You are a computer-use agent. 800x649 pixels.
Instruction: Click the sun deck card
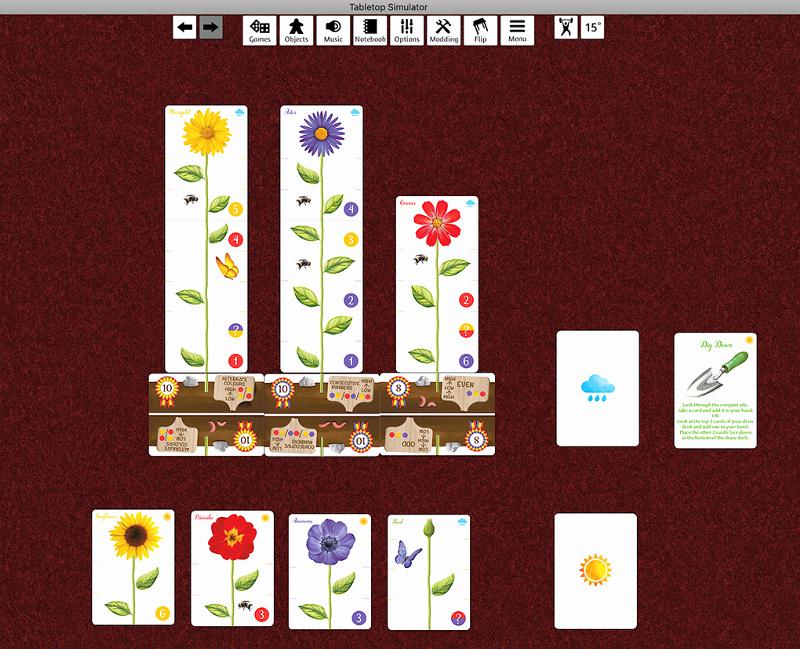coord(595,571)
